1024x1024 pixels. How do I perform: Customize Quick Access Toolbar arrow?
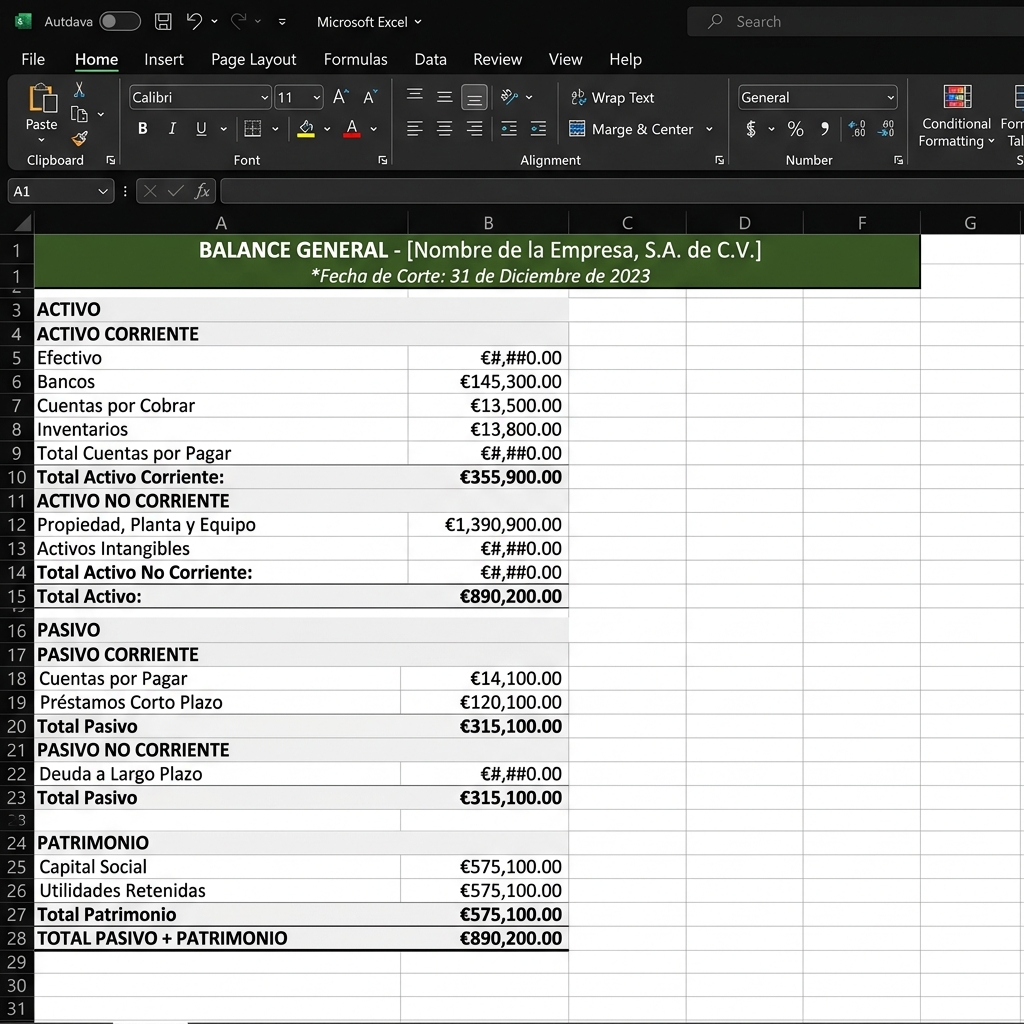(282, 22)
